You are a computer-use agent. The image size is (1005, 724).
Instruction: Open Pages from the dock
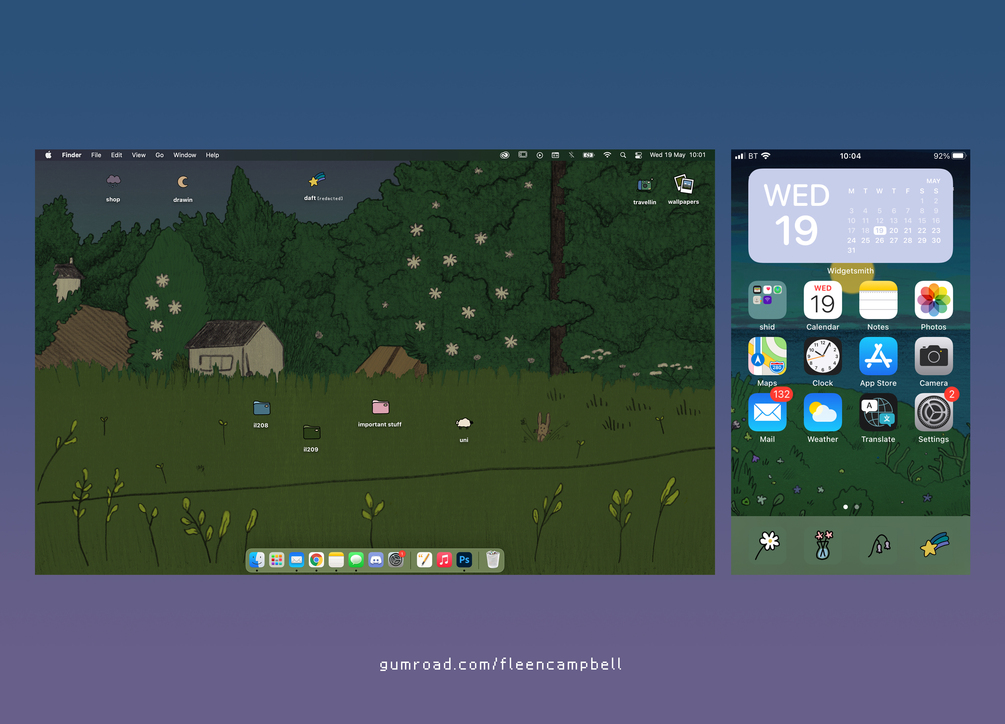[424, 559]
